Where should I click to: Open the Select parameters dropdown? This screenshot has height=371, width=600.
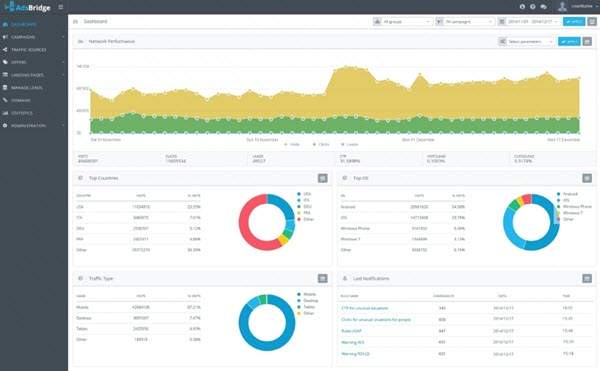[531, 41]
